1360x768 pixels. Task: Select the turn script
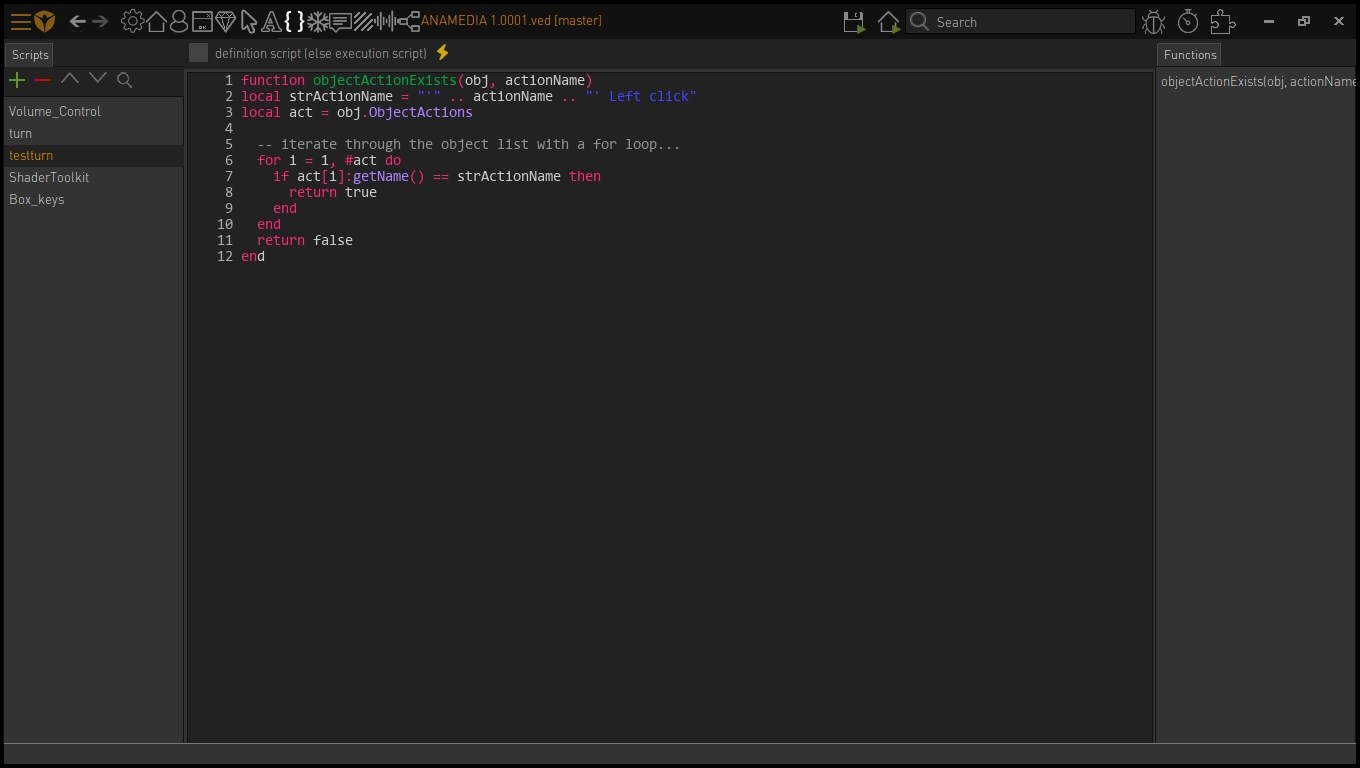tap(94, 133)
